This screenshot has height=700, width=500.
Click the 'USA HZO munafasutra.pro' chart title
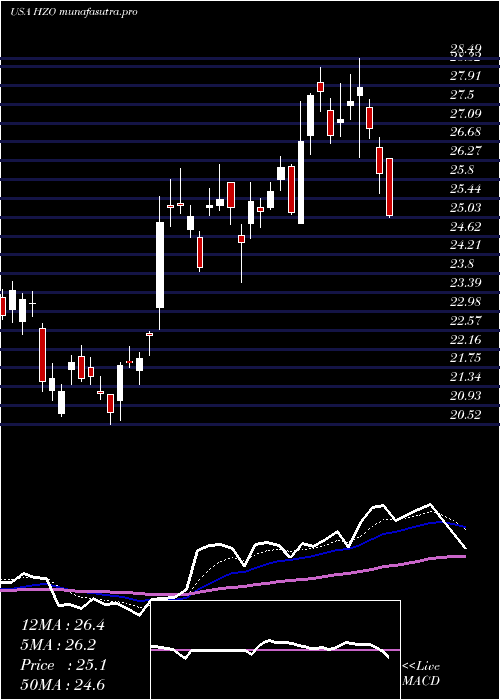point(73,12)
